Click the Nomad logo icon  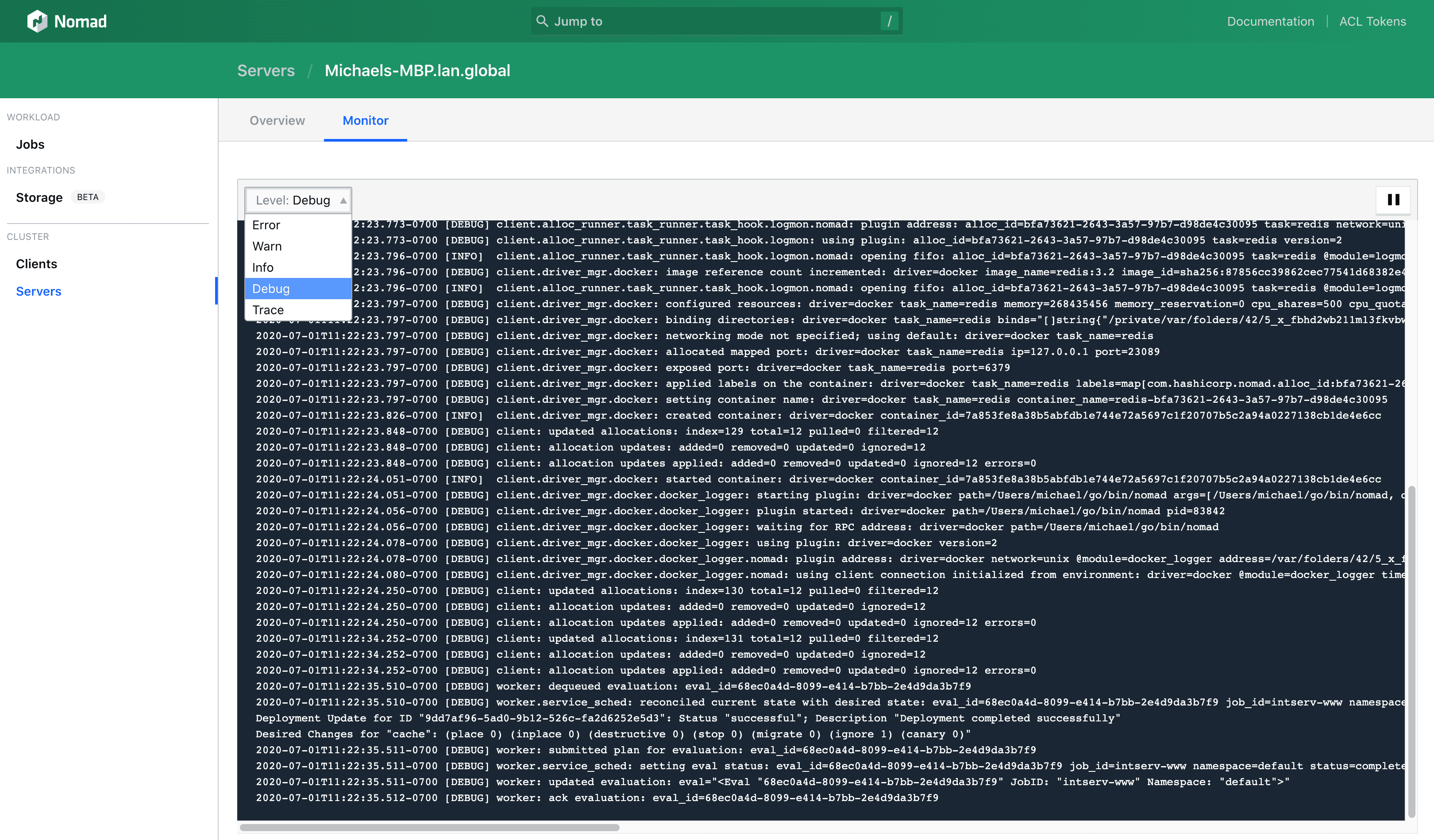tap(37, 21)
